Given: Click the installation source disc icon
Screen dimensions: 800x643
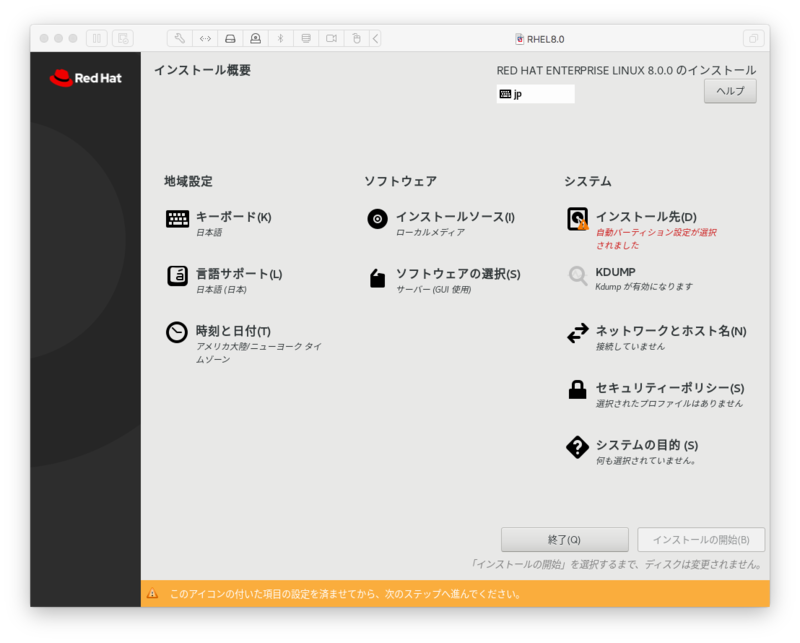Looking at the screenshot, I should tap(378, 219).
